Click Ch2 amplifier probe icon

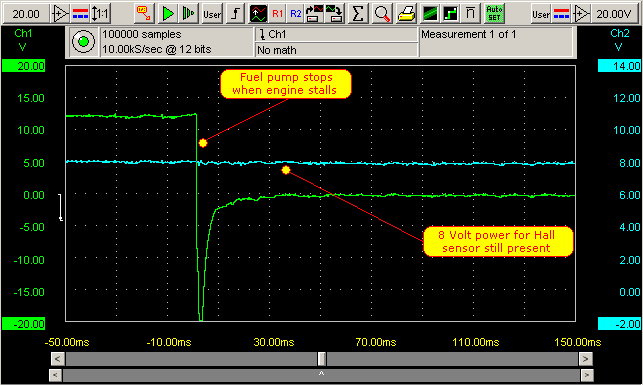581,14
